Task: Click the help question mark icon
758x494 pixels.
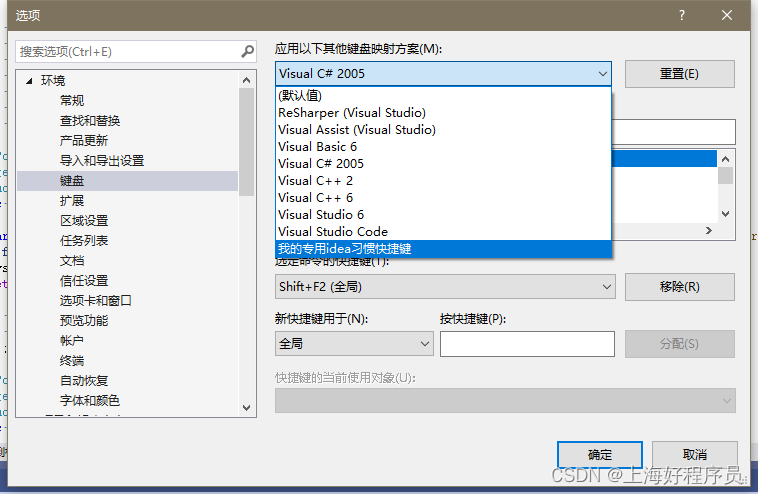Action: 682,15
